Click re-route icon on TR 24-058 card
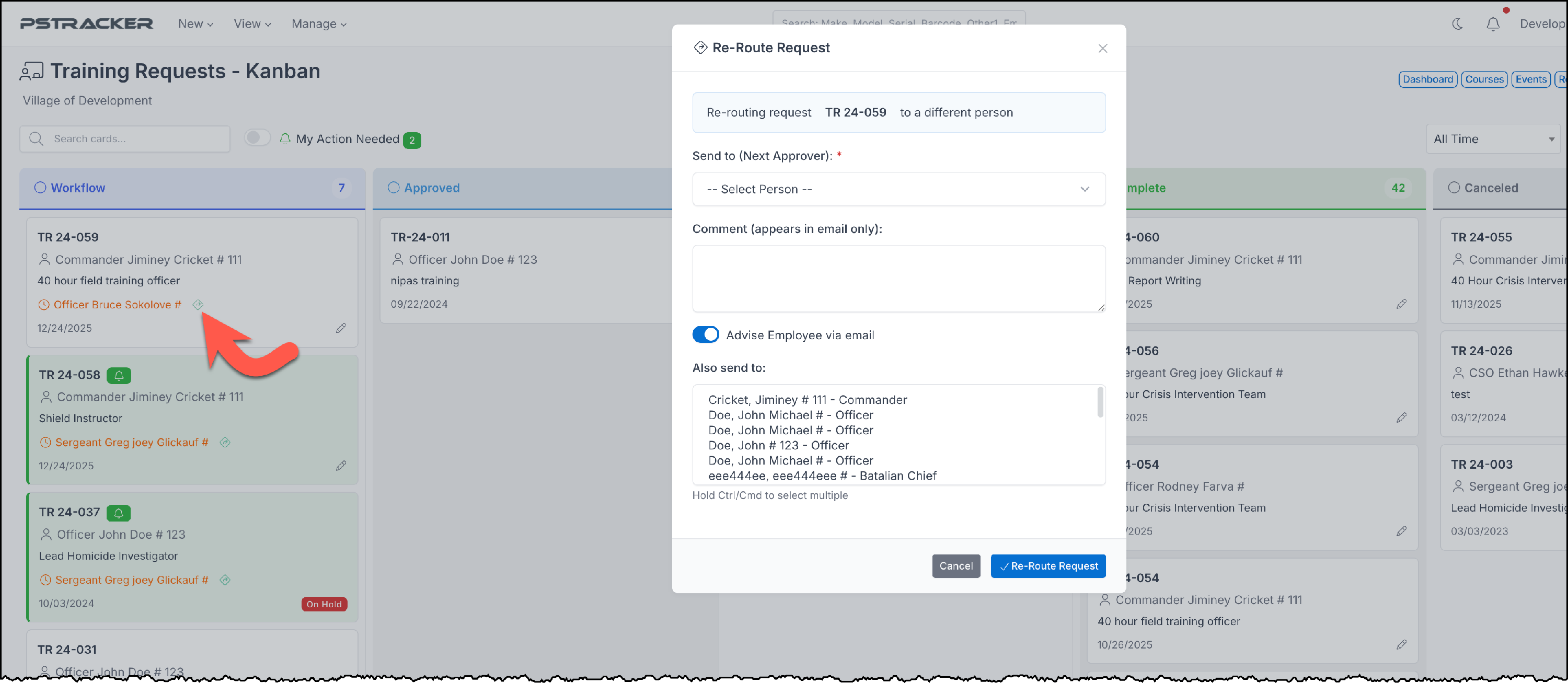The image size is (1568, 683). [x=225, y=443]
